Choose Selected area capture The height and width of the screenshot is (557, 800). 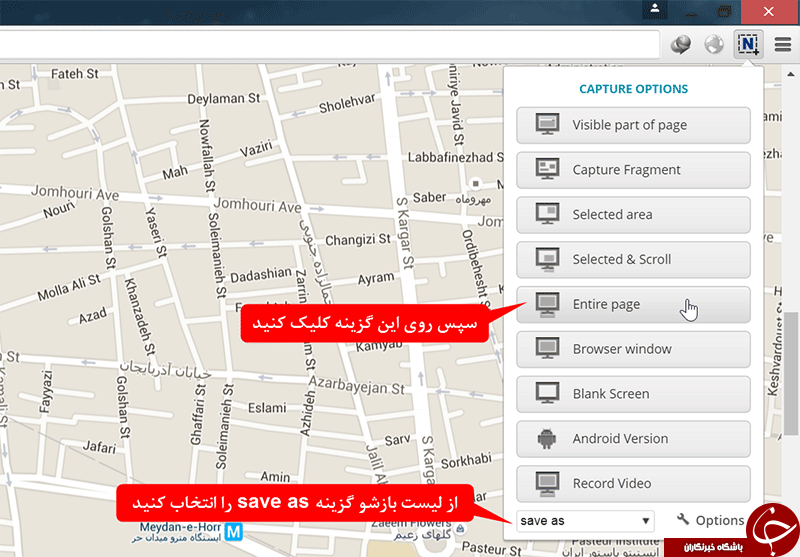coord(633,215)
